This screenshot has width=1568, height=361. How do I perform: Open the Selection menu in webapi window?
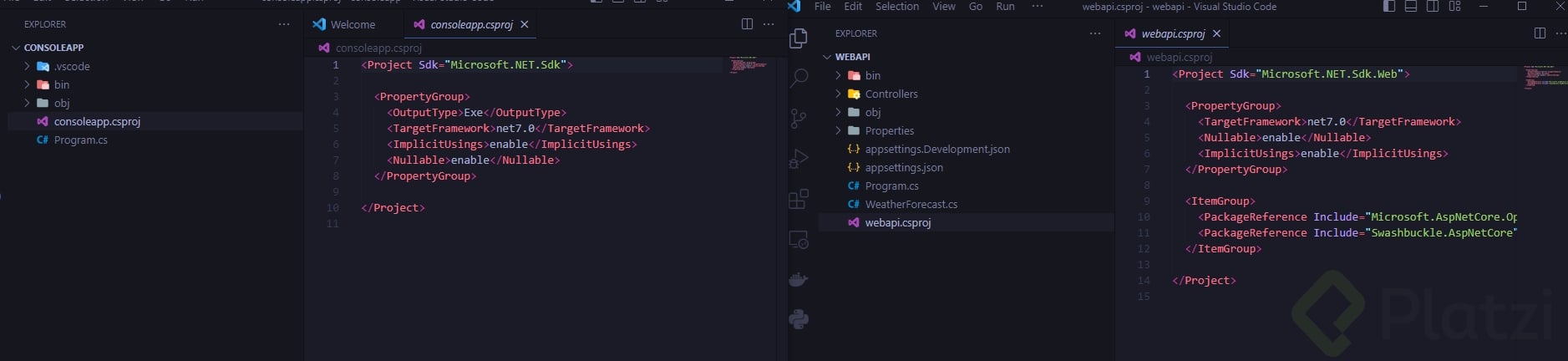[x=897, y=6]
